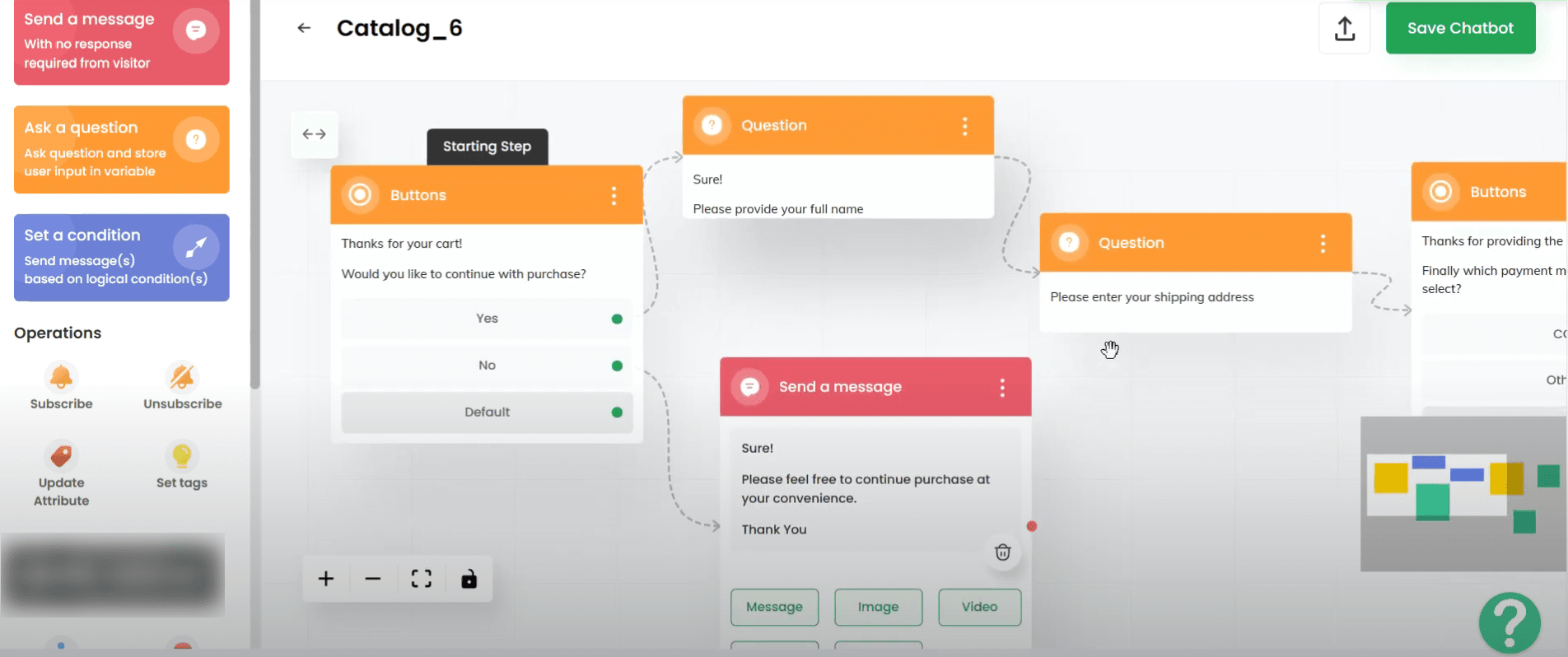
Task: Add Image content to message
Action: (878, 607)
